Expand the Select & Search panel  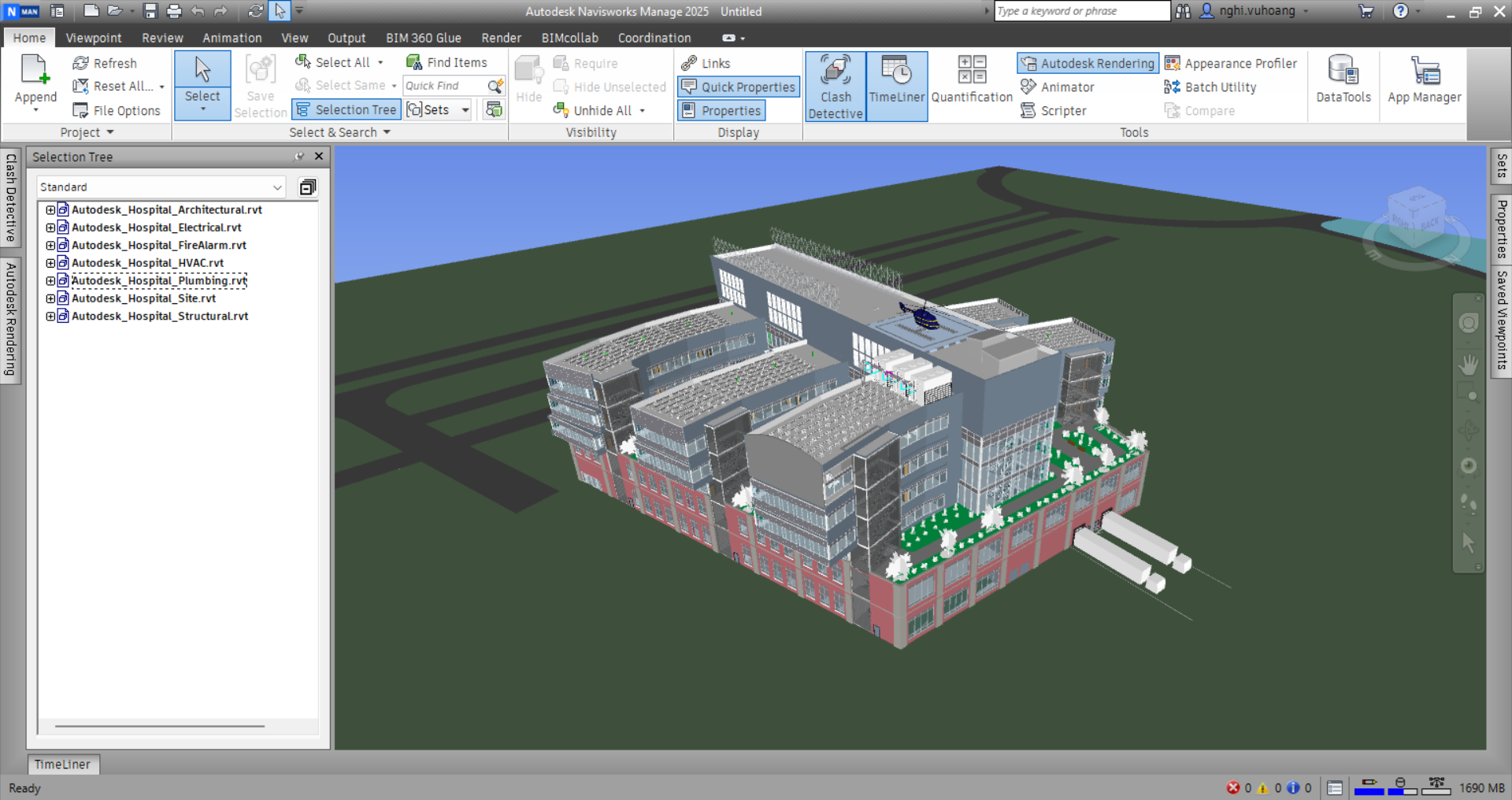[339, 132]
